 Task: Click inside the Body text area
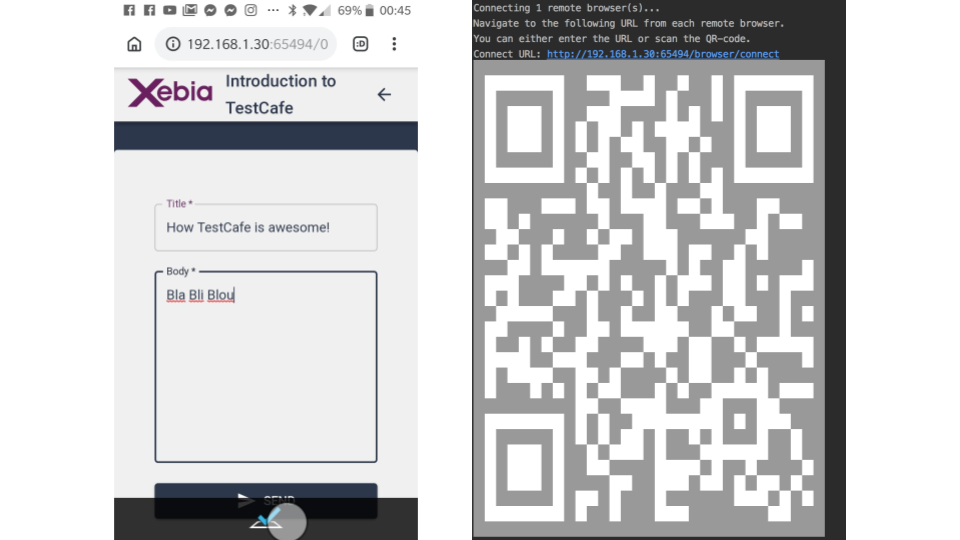coord(266,366)
